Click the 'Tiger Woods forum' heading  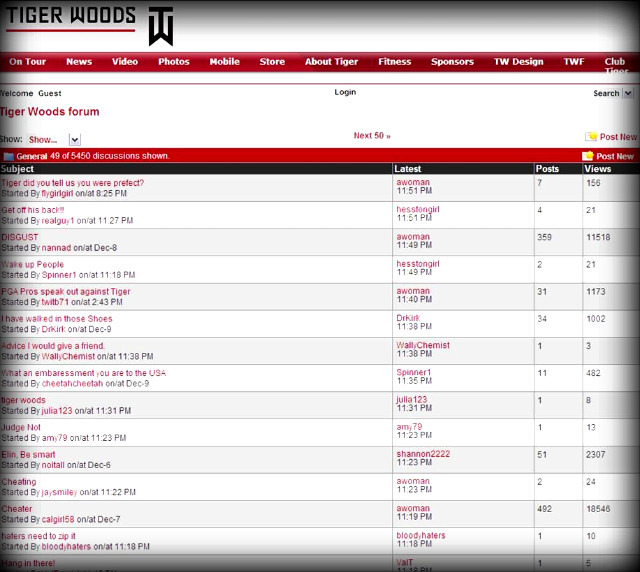[x=50, y=112]
